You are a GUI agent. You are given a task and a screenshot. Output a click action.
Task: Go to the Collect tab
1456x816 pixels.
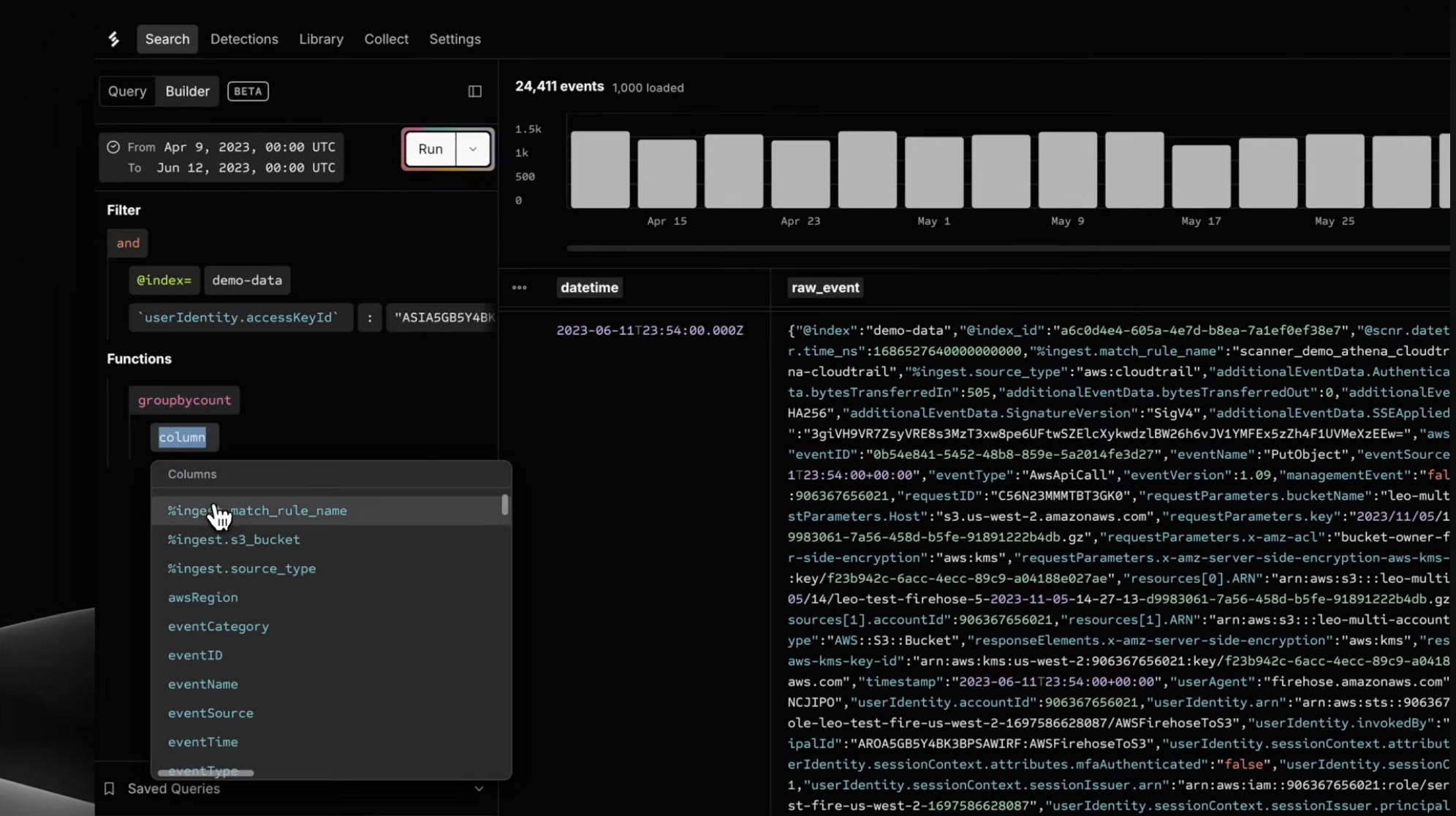tap(386, 39)
